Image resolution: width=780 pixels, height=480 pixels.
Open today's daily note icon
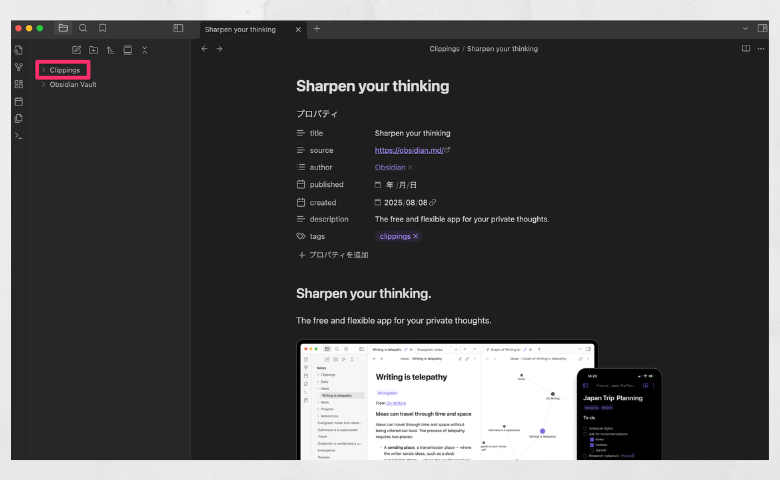[x=19, y=101]
